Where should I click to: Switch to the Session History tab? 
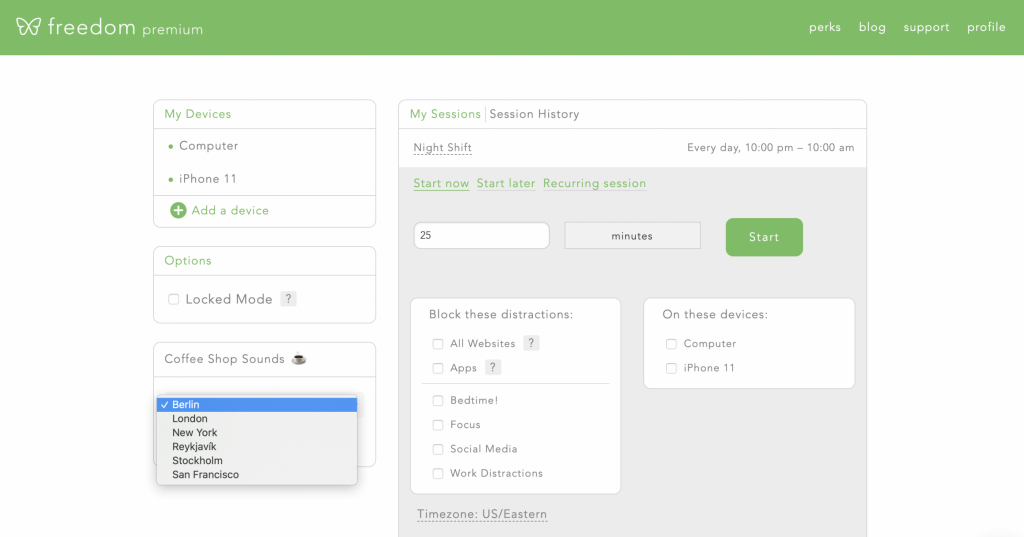534,114
